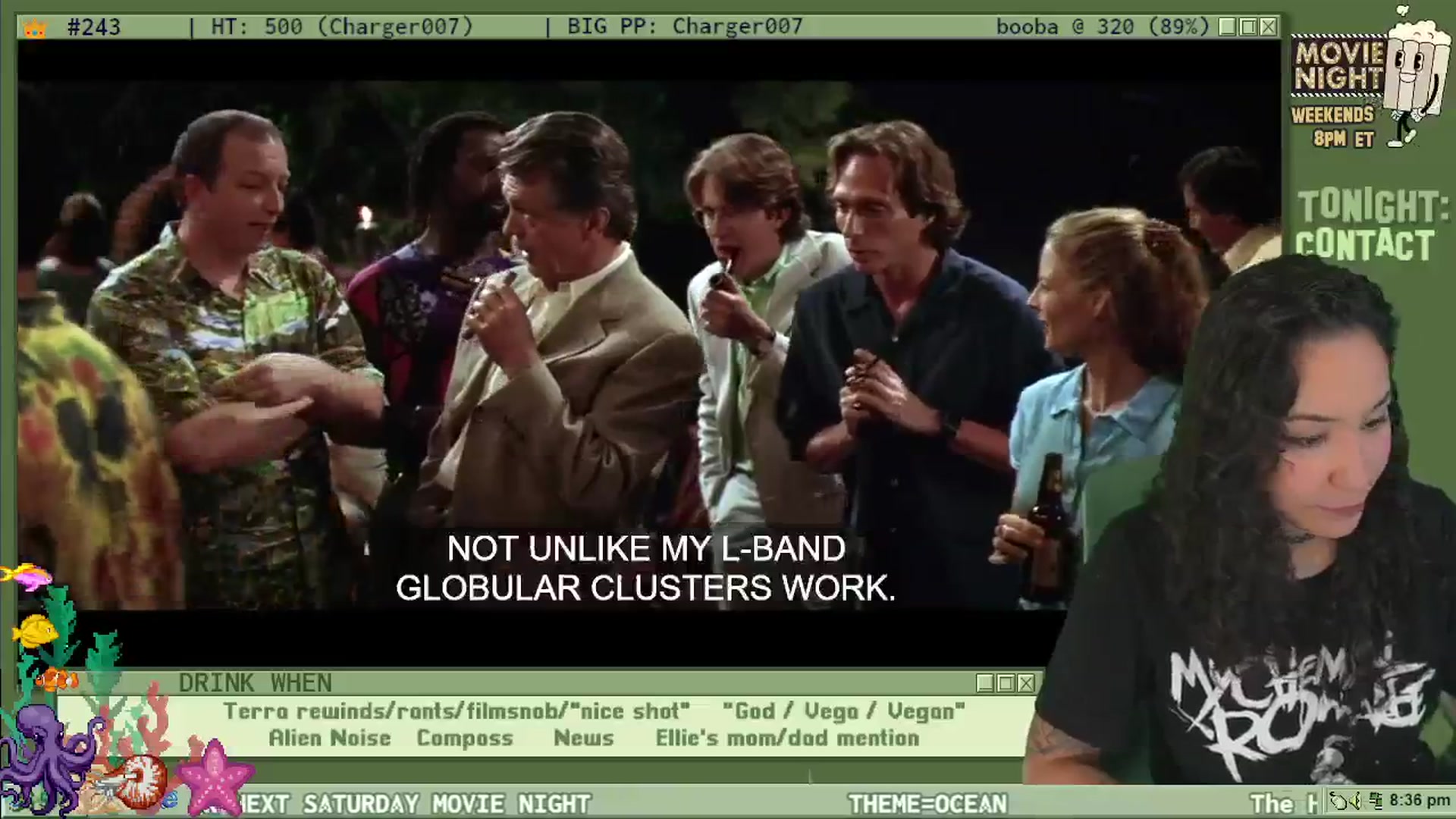The height and width of the screenshot is (819, 1456).
Task: Click the "booba @ 320 (89%)" status text
Action: [x=1103, y=27]
